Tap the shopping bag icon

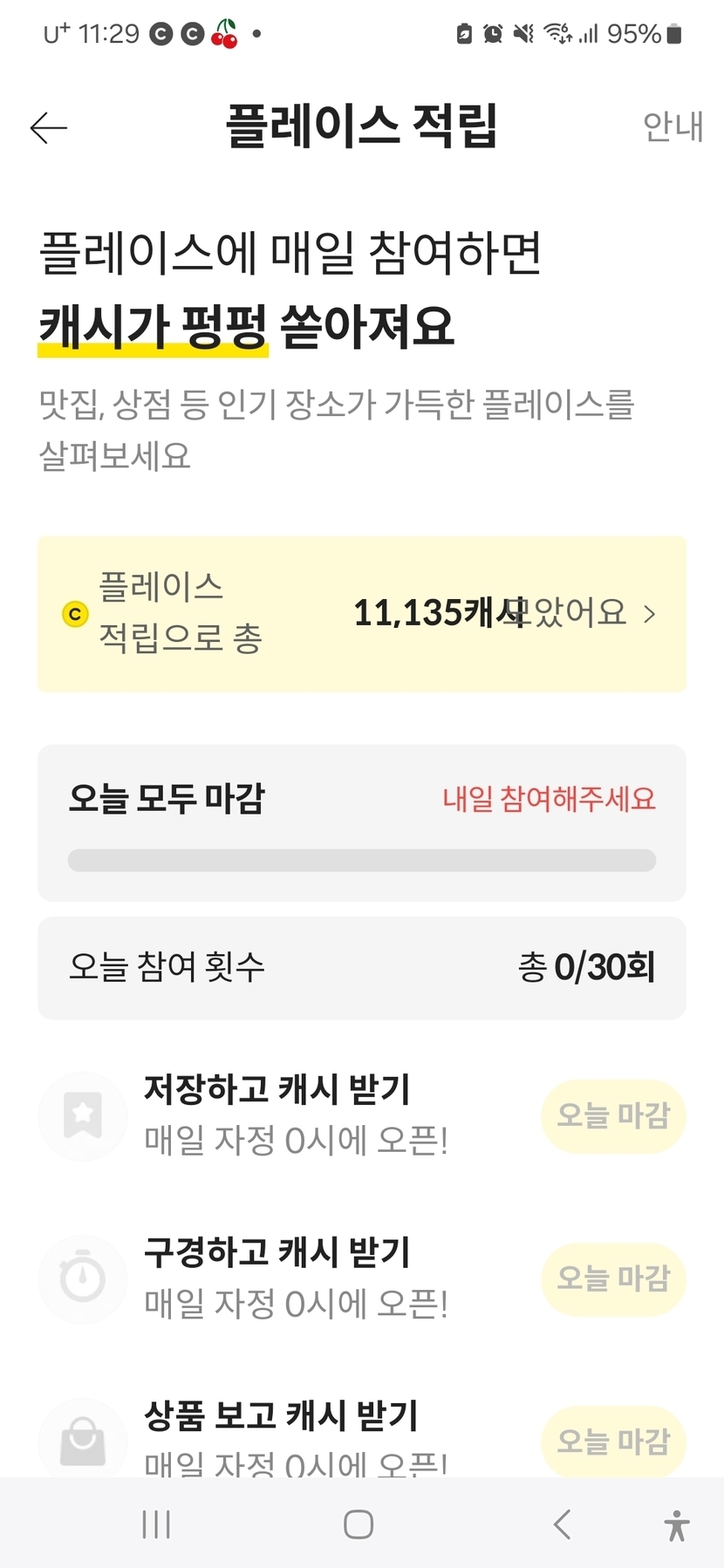(83, 1441)
